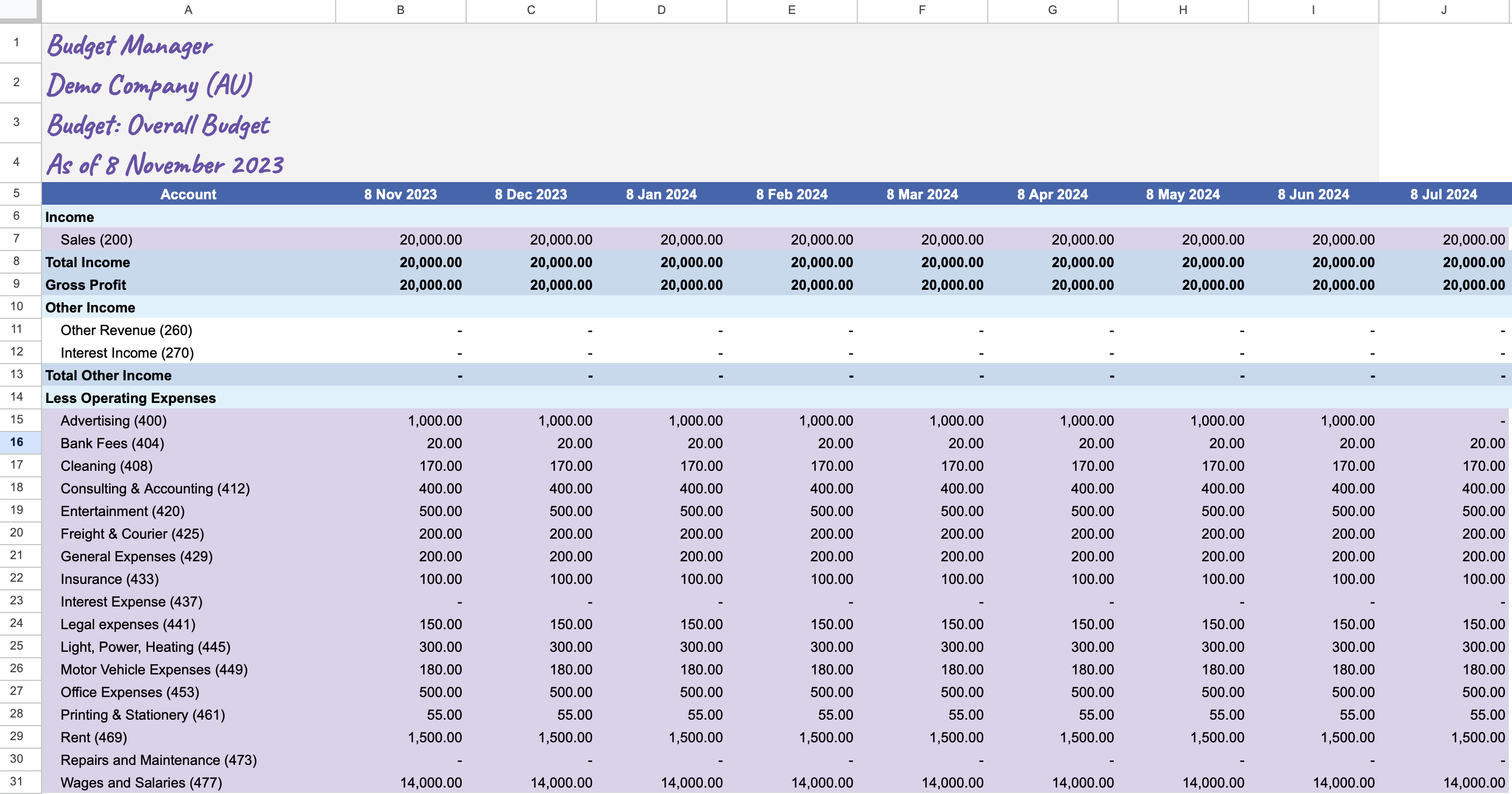Screen dimensions: 1512x794
Task: Click the 'Less Operating Expenses' cell
Action: click(189, 398)
